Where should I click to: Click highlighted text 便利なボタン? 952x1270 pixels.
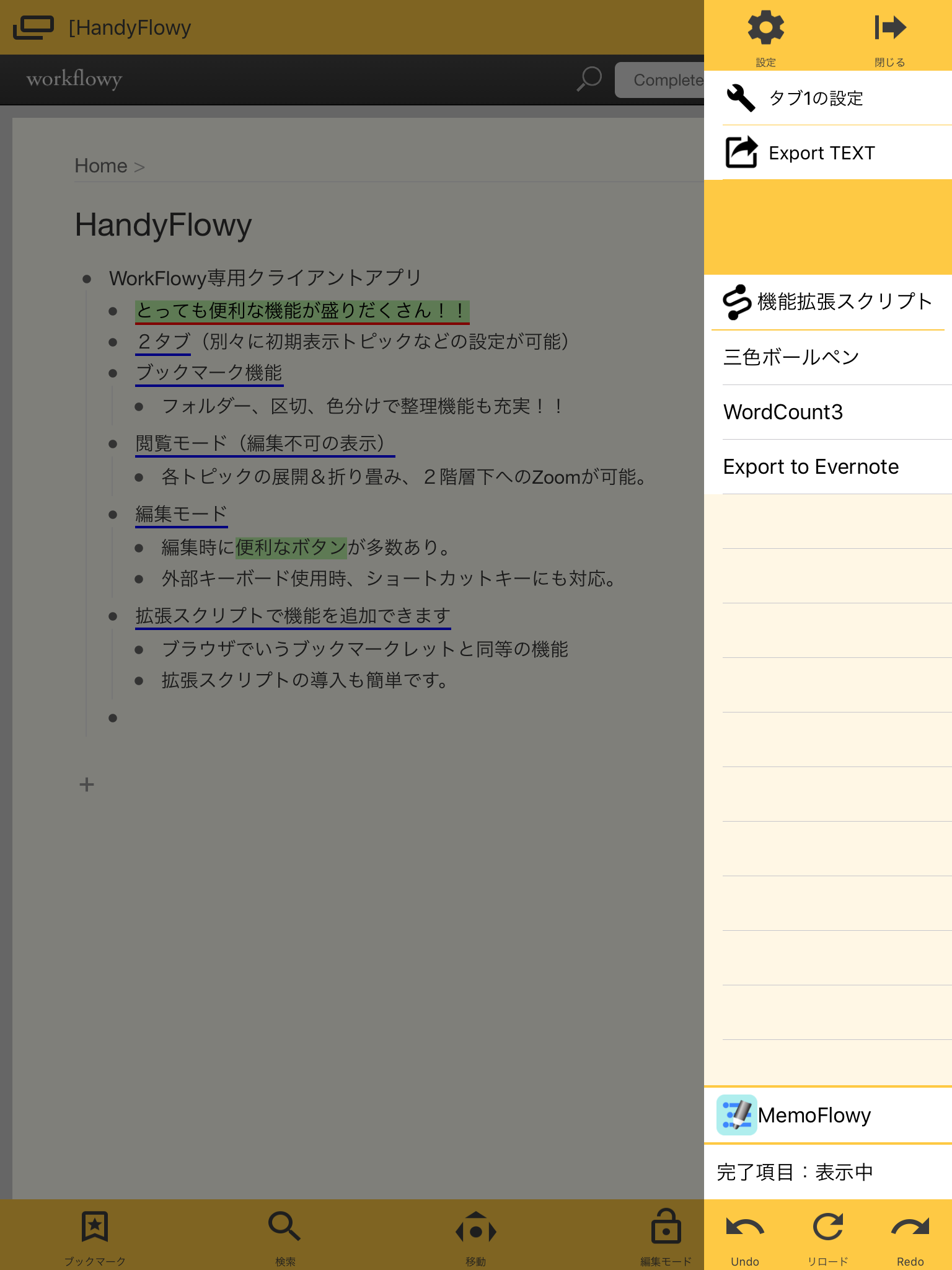pos(291,548)
